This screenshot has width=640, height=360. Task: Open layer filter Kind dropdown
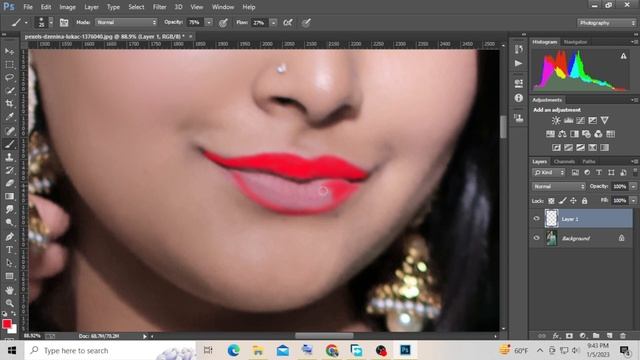pos(549,173)
